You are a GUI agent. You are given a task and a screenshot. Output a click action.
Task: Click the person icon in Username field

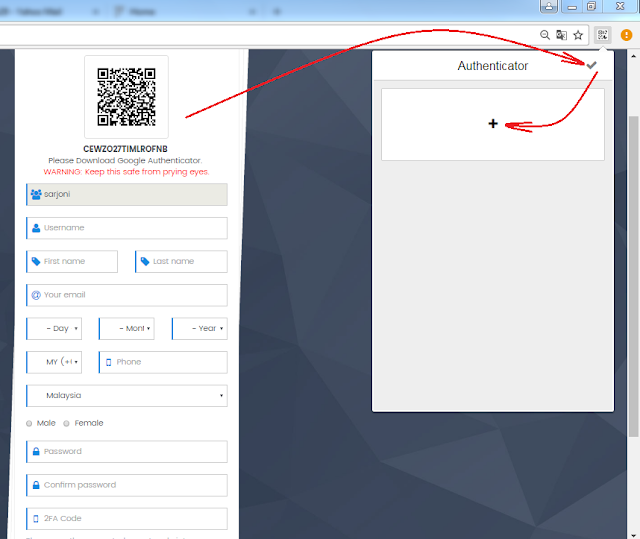click(36, 228)
